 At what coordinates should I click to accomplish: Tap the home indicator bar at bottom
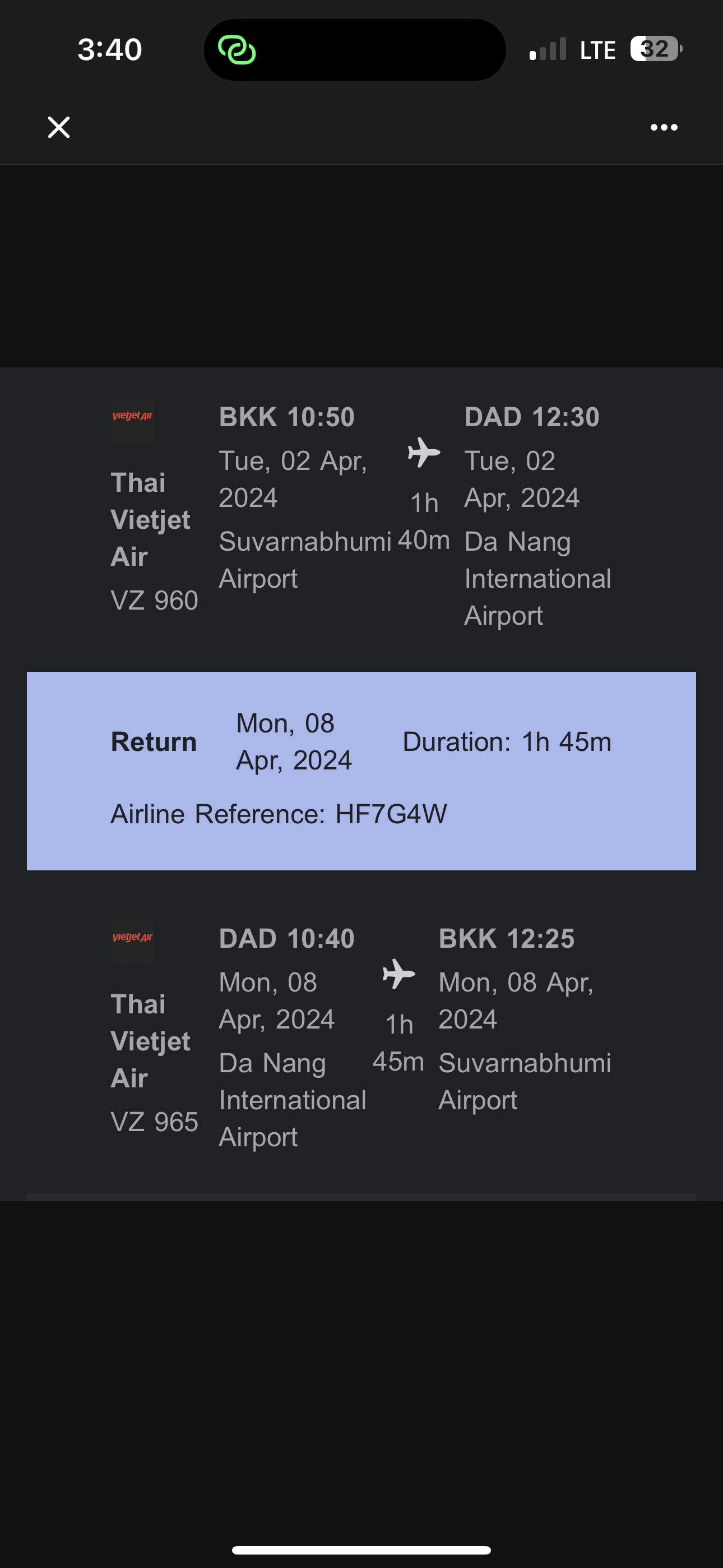tap(361, 1549)
